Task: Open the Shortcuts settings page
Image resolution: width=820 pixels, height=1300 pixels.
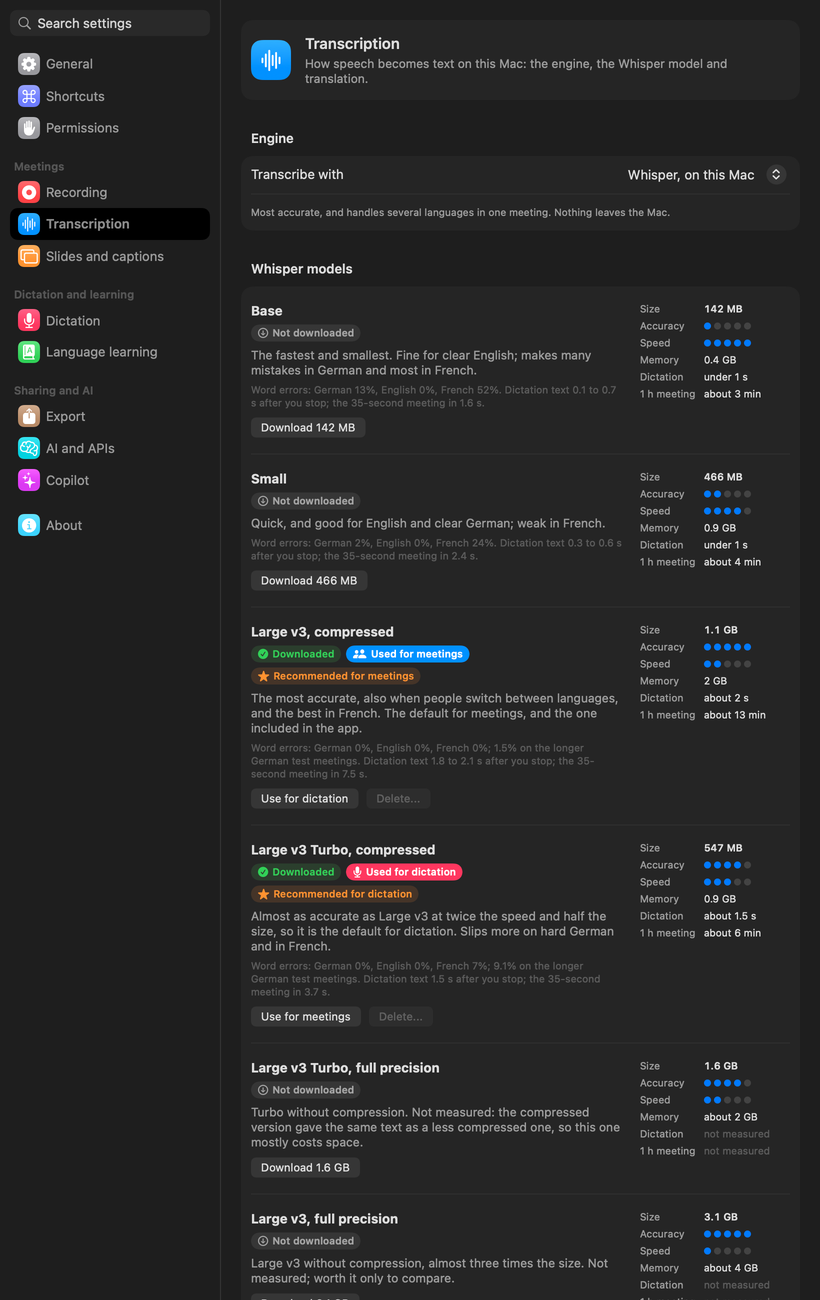Action: tap(110, 96)
